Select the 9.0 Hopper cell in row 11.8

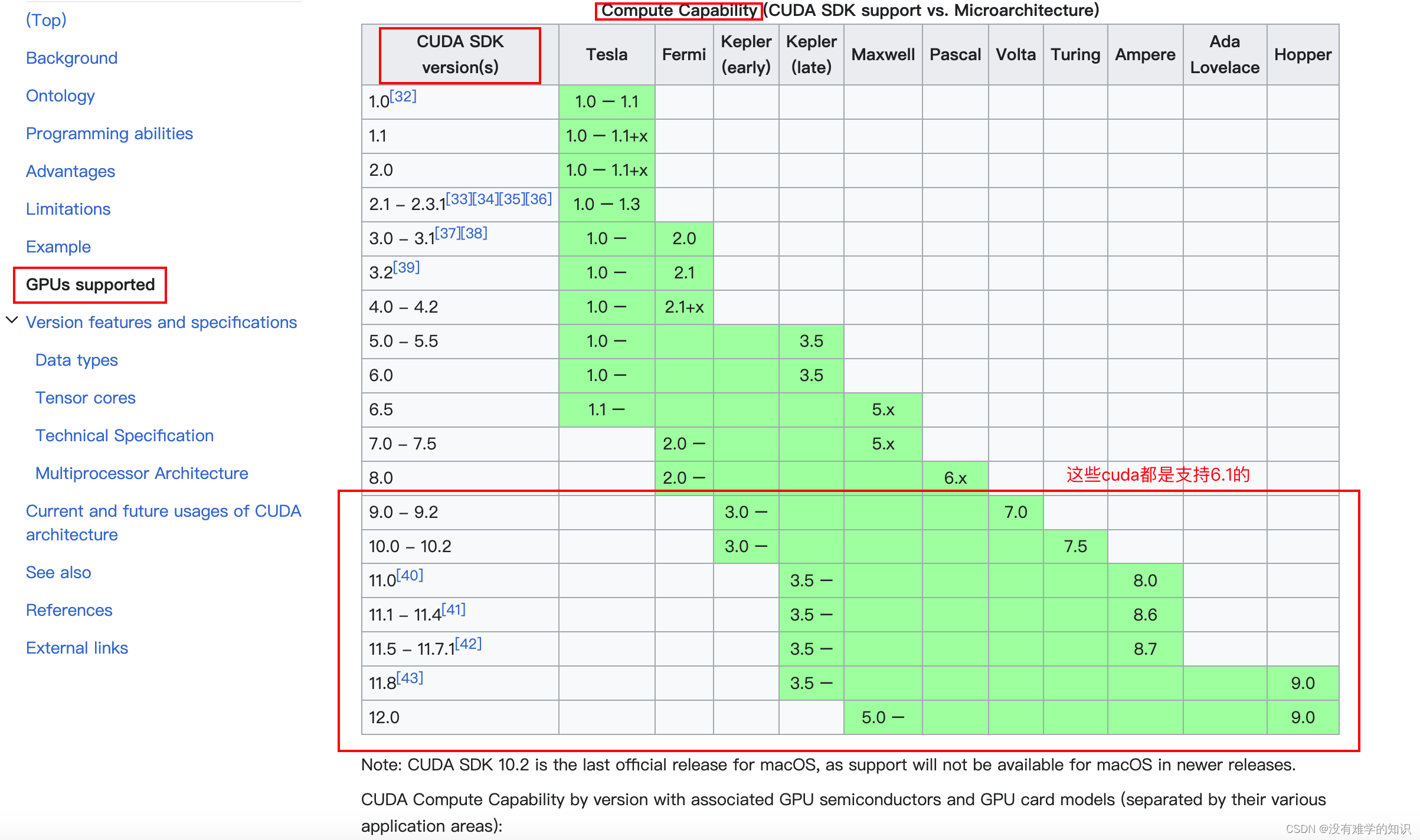point(1303,683)
